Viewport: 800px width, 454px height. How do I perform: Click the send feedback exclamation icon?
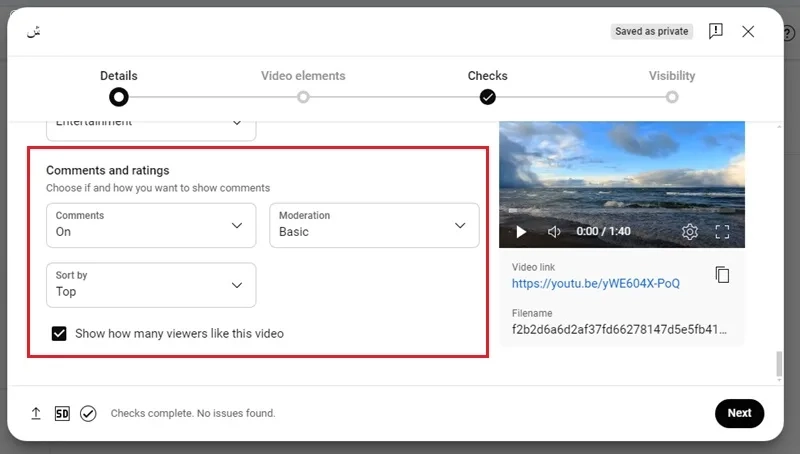tap(715, 31)
